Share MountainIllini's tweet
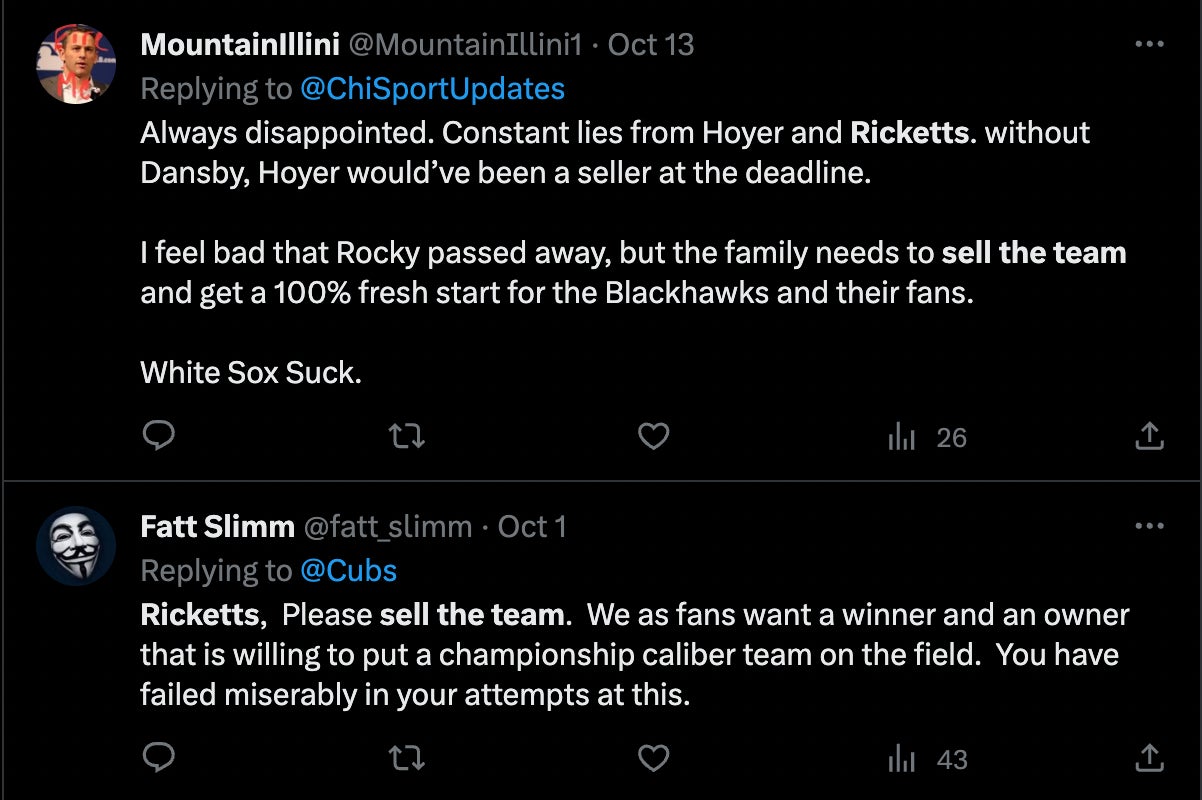The width and height of the screenshot is (1202, 800). coord(1150,437)
